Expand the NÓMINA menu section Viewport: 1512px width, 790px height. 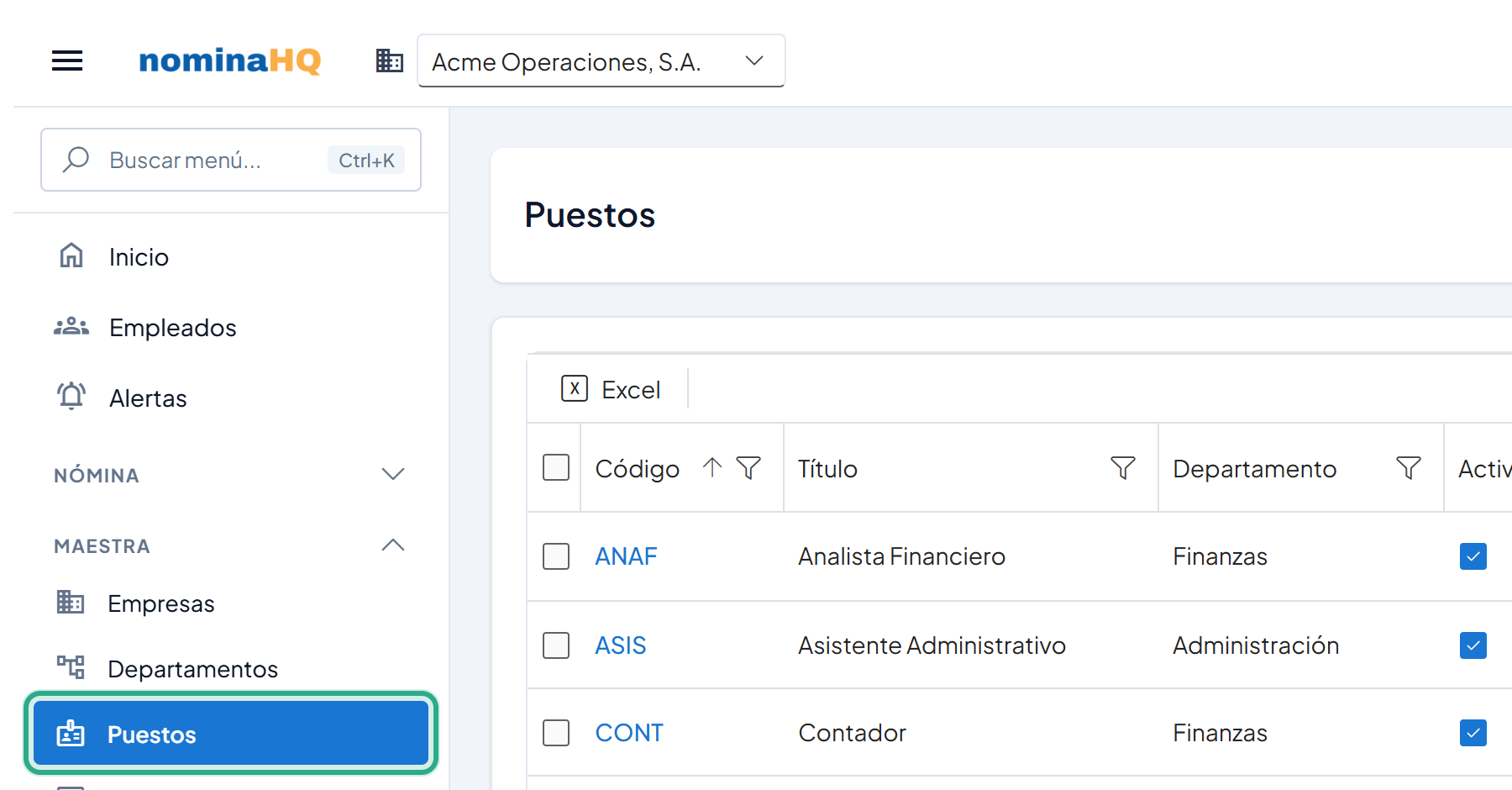pos(229,475)
